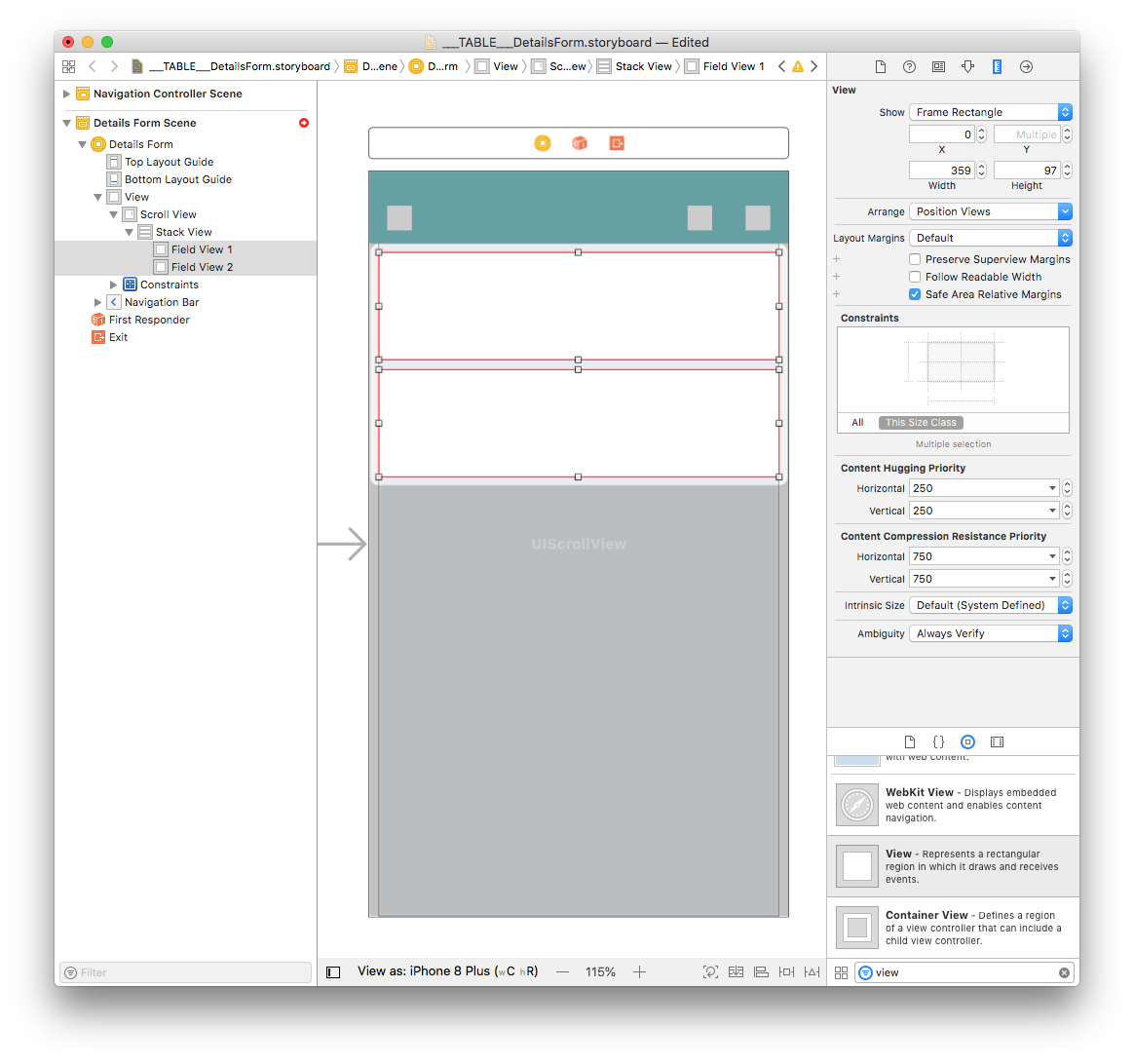
Task: Open the Intrinsic Size dropdown
Action: tap(991, 605)
